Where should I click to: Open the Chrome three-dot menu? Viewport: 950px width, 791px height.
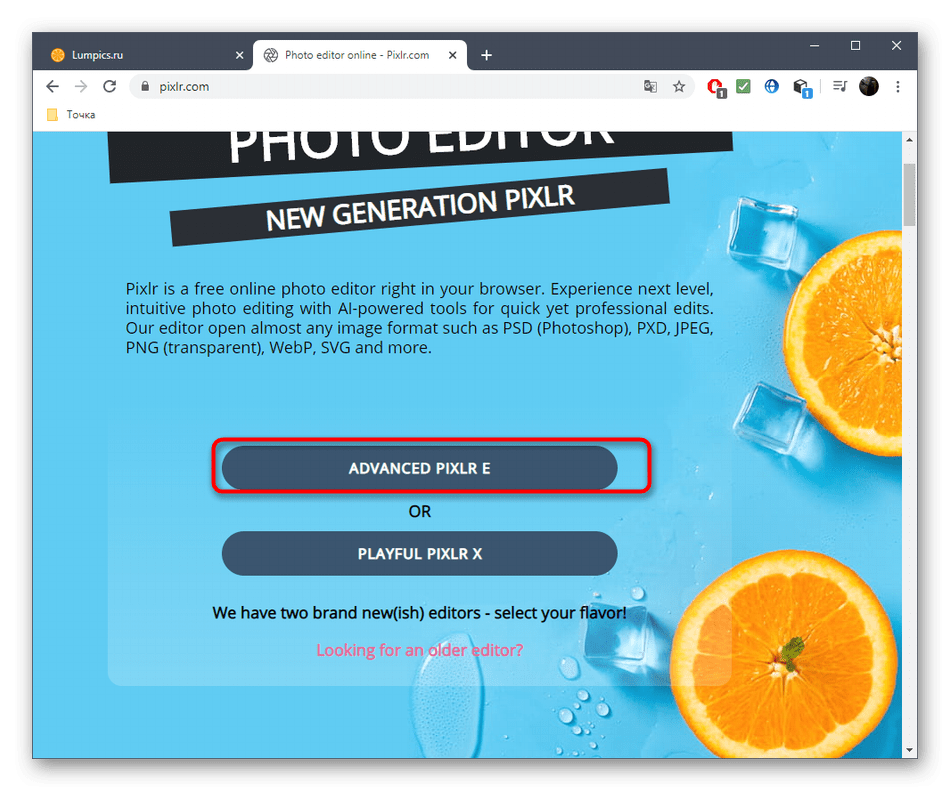pyautogui.click(x=897, y=87)
